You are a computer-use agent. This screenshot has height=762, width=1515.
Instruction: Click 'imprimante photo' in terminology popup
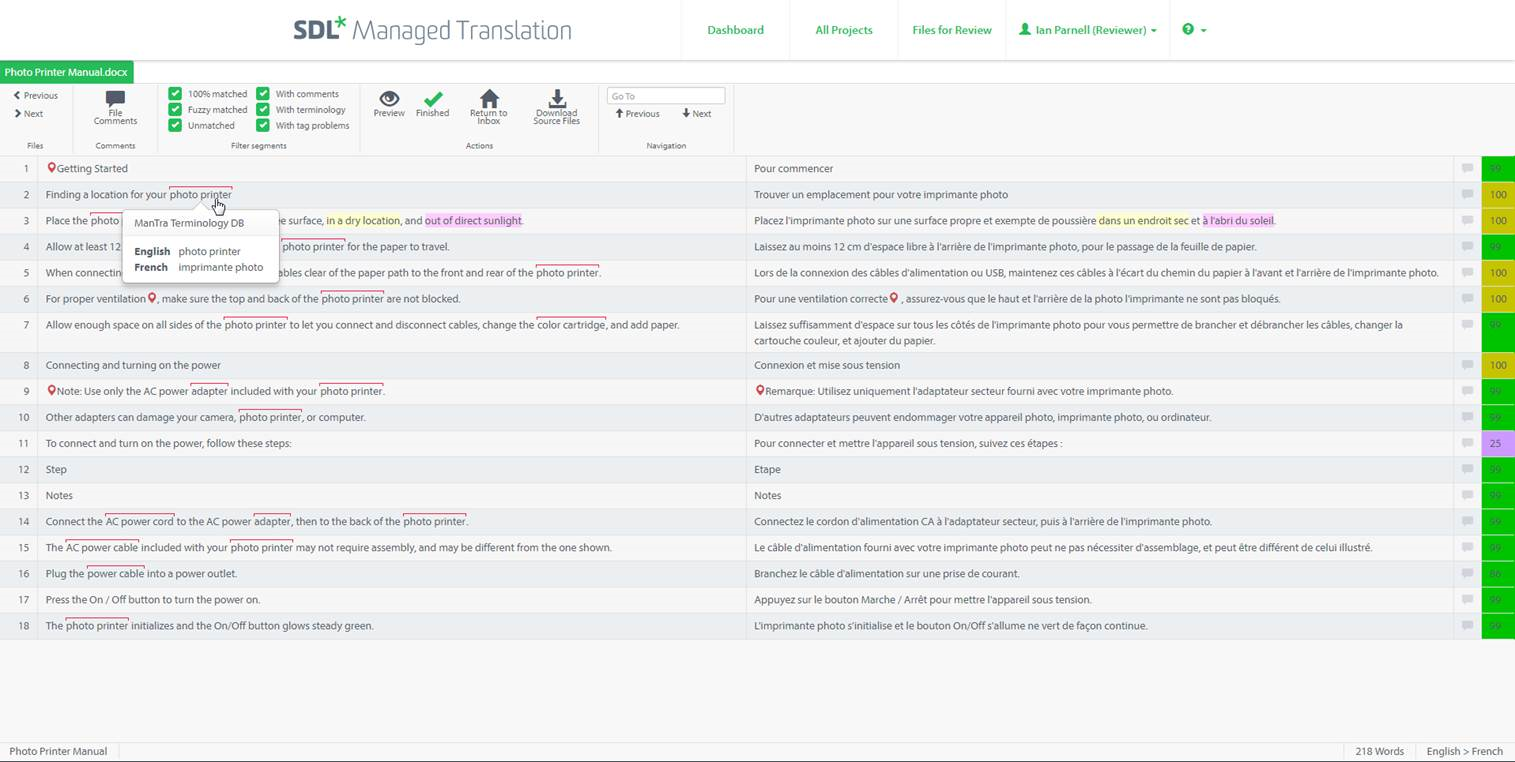click(221, 267)
